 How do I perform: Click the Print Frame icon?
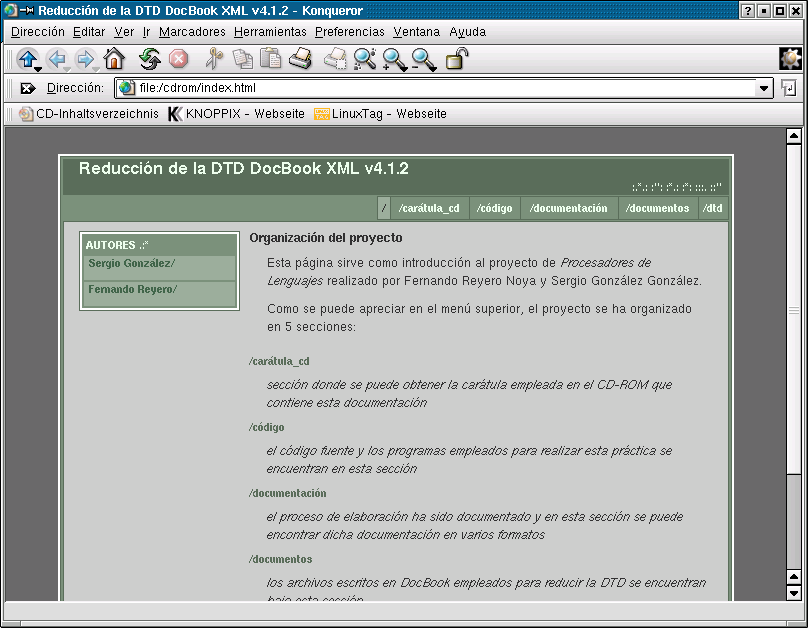click(x=335, y=58)
